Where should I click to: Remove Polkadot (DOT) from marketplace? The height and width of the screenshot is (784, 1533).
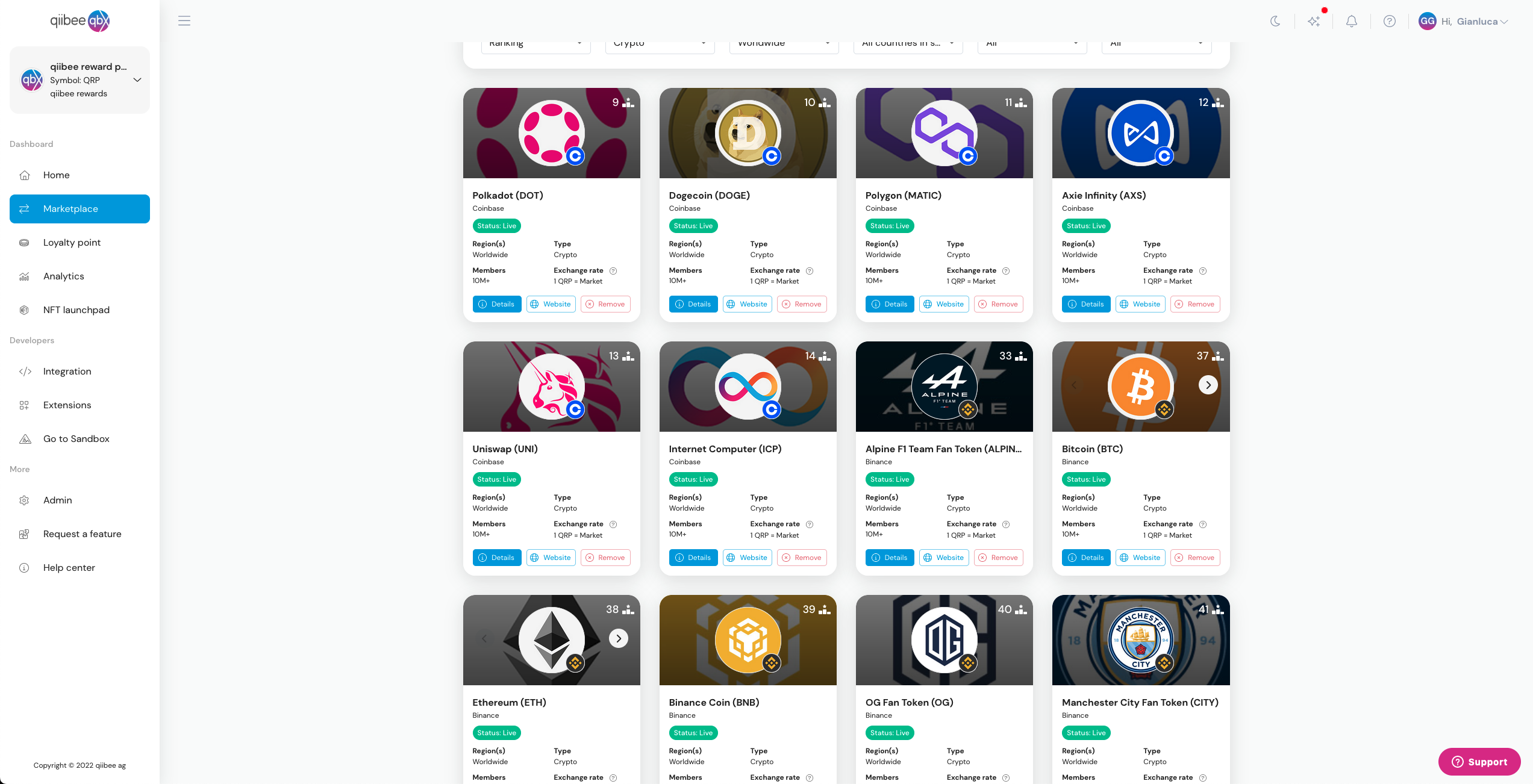click(x=605, y=304)
